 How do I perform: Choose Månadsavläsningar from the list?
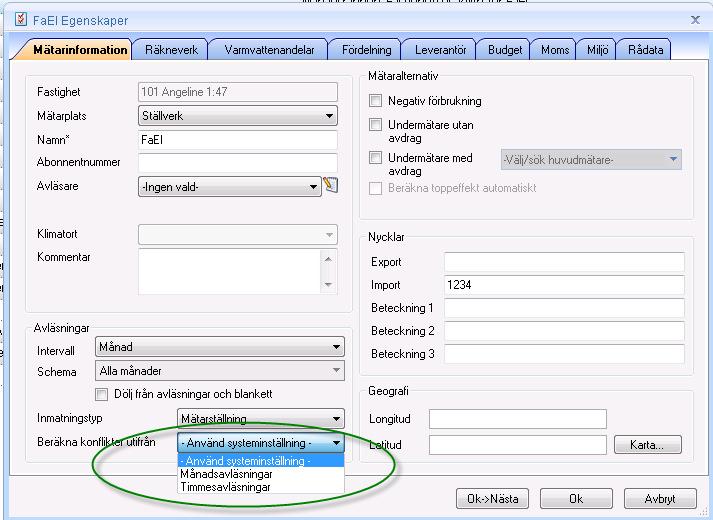(x=261, y=474)
